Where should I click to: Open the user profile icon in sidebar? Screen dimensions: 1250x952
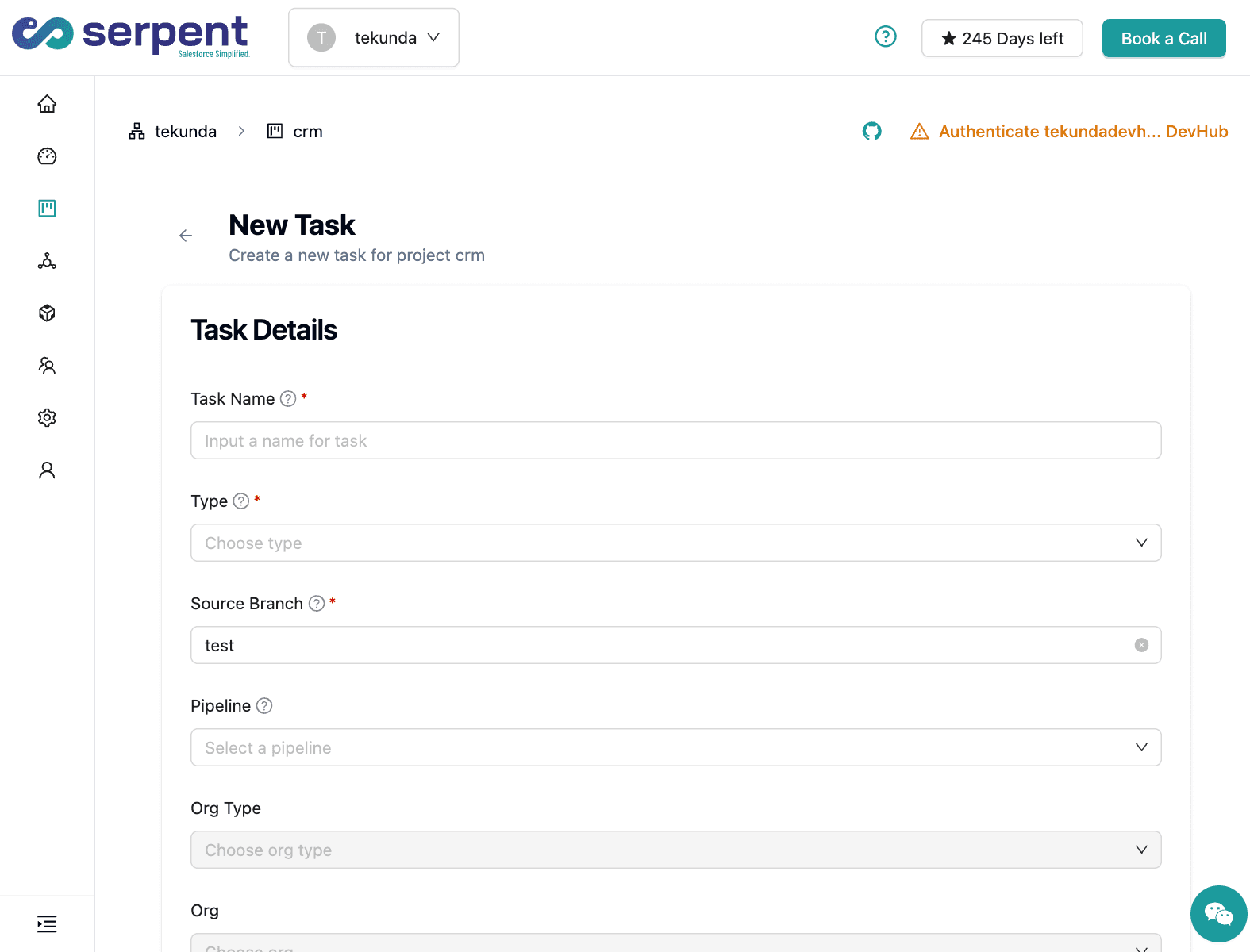tap(47, 470)
